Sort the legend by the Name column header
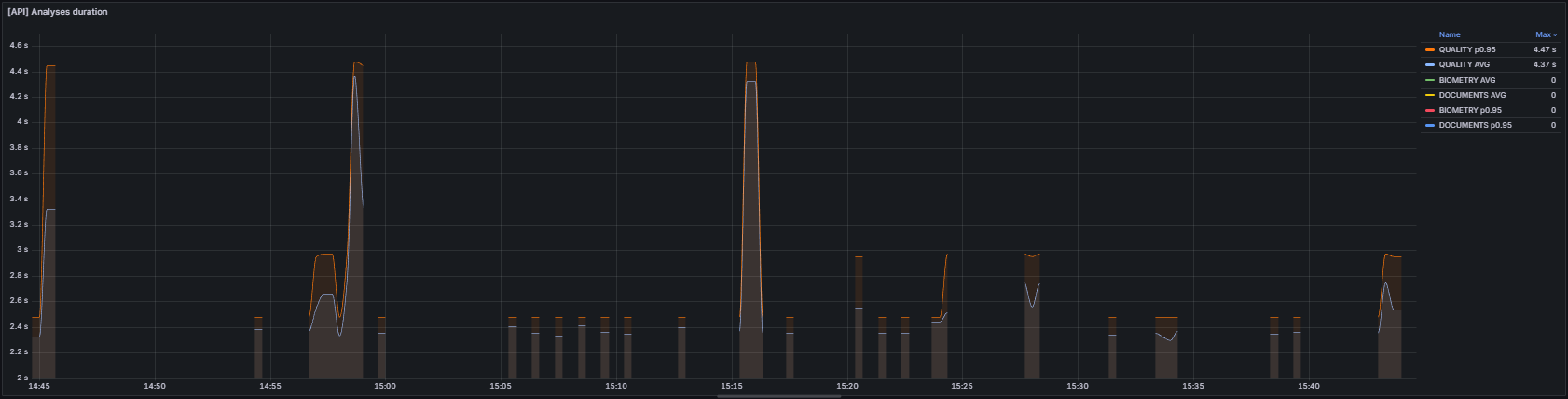 coord(1450,34)
